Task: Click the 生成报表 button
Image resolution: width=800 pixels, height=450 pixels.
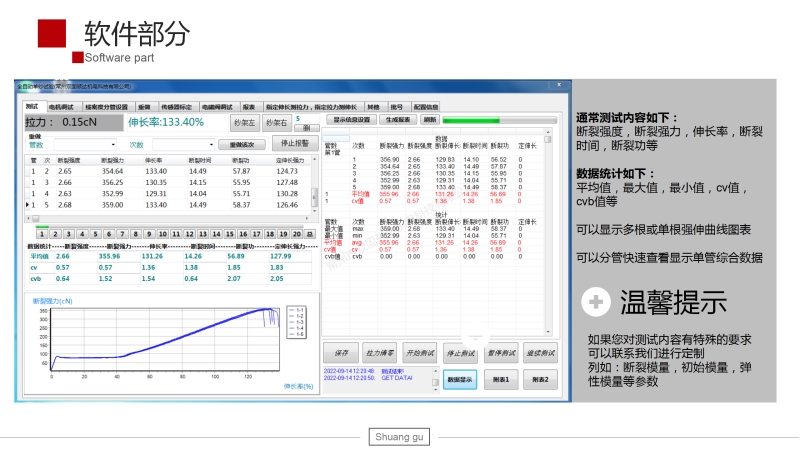Action: 398,119
